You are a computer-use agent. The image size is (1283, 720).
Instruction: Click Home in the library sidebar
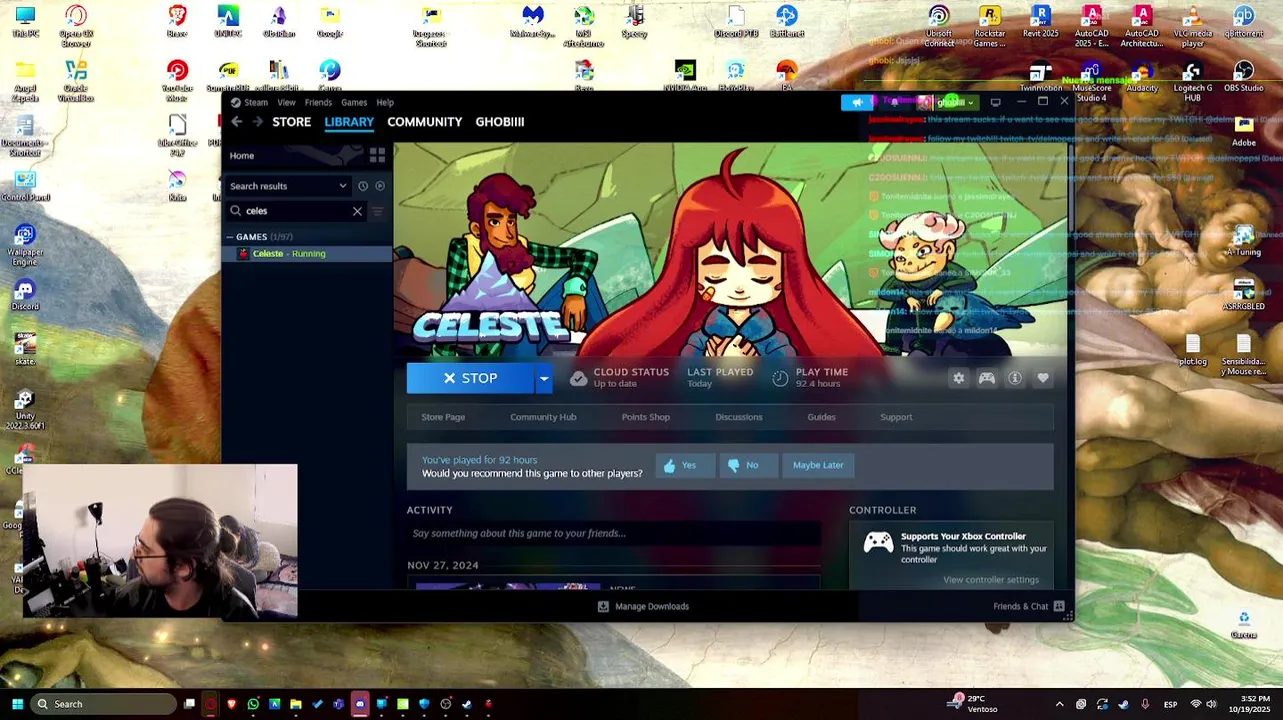click(x=242, y=156)
